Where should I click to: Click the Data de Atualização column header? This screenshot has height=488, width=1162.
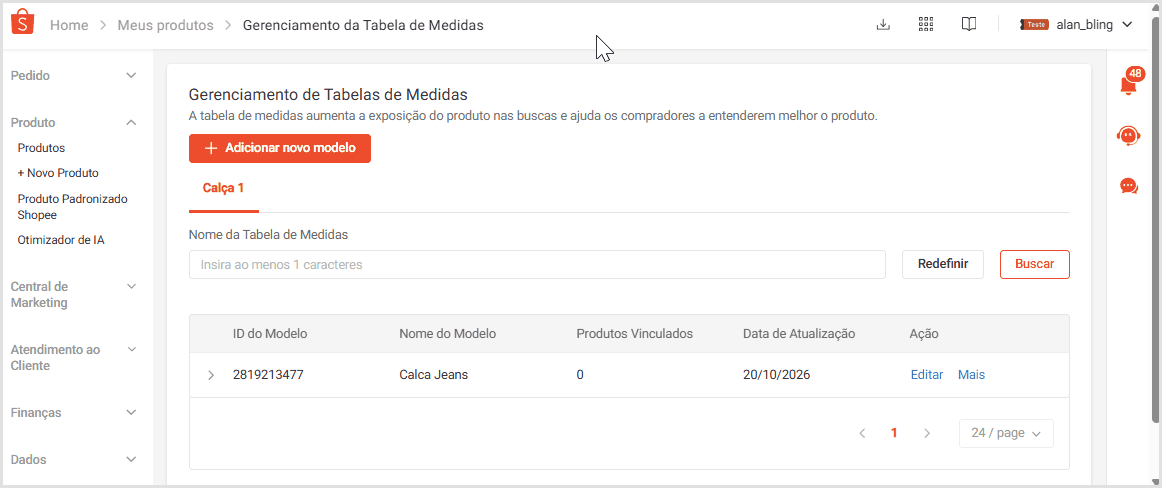[799, 334]
